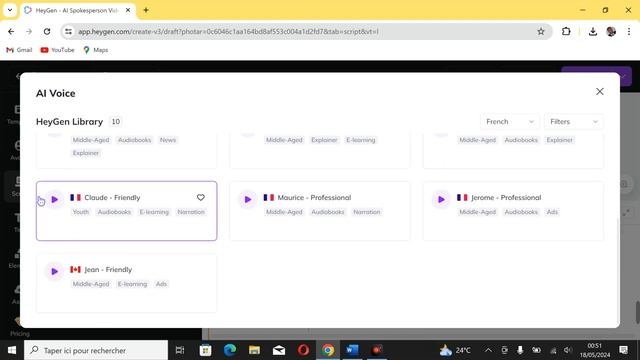Open Microsoft Store from the taskbar
Screen dimensions: 640x360
205,350
